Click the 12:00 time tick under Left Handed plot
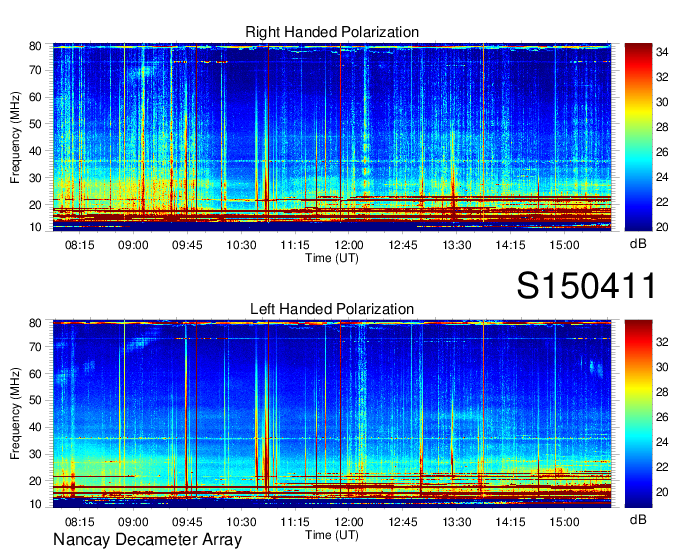Screen dimensions: 680x552 pos(349,522)
